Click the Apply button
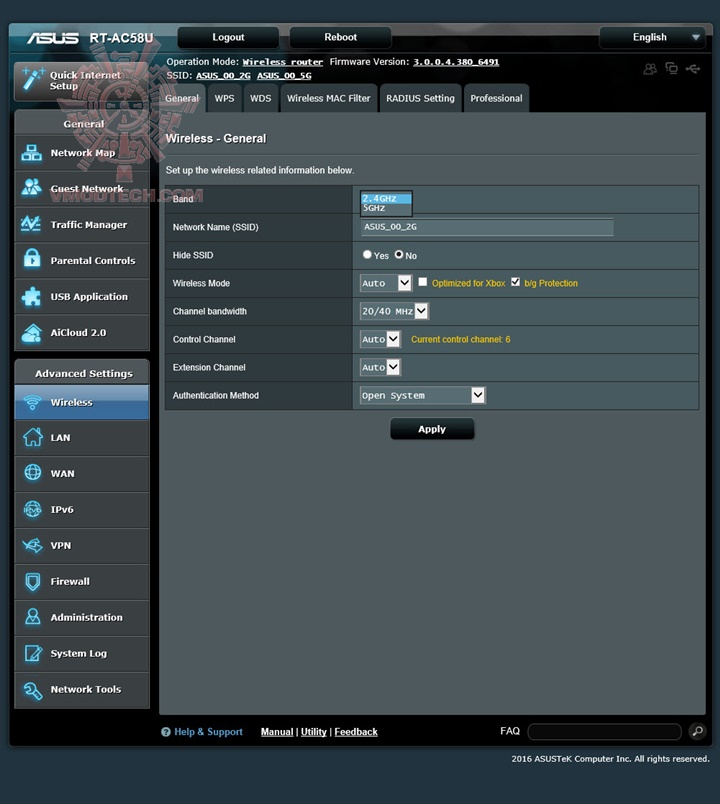Viewport: 720px width, 804px height. [x=432, y=429]
